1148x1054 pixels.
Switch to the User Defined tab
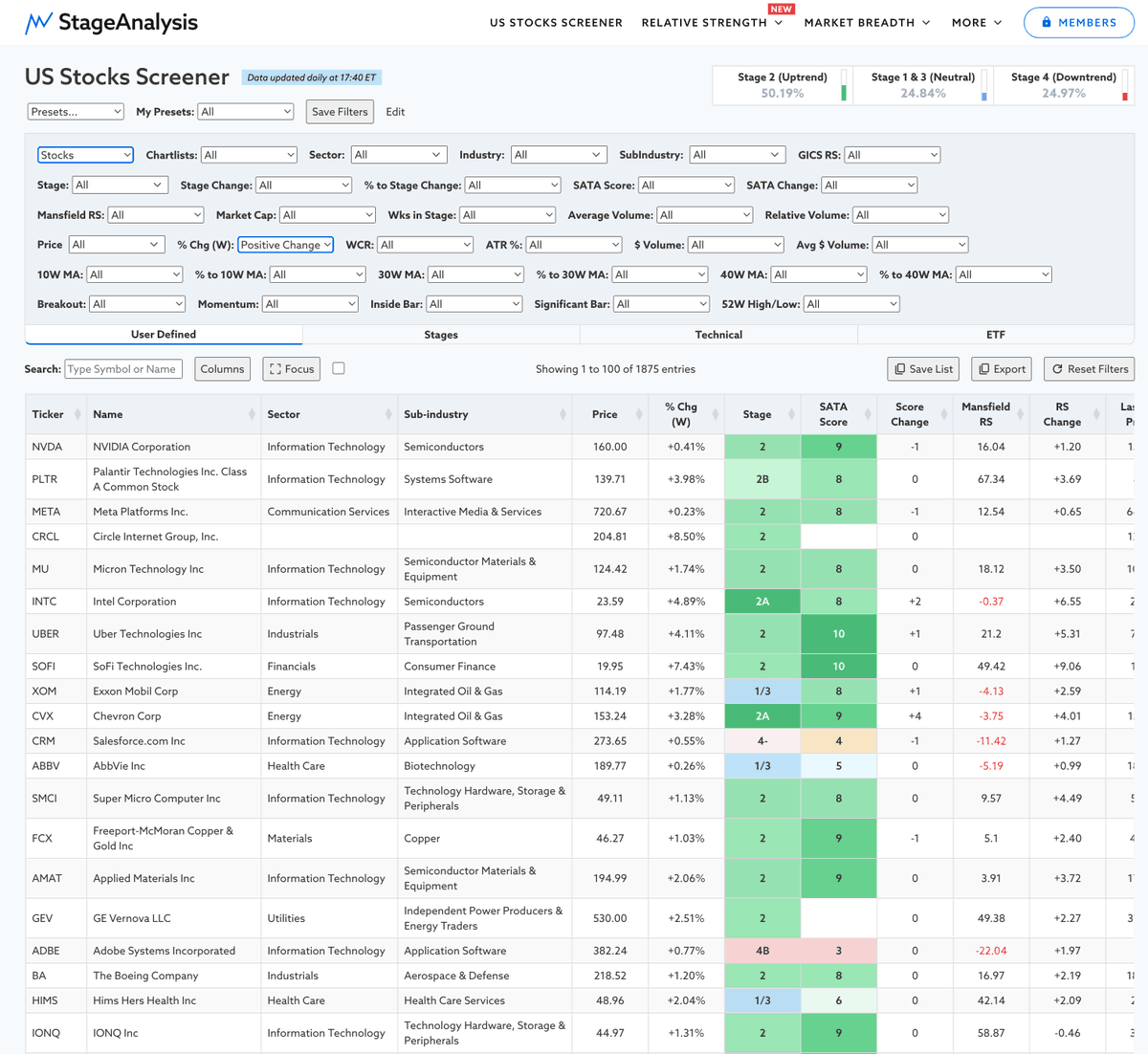(x=164, y=335)
